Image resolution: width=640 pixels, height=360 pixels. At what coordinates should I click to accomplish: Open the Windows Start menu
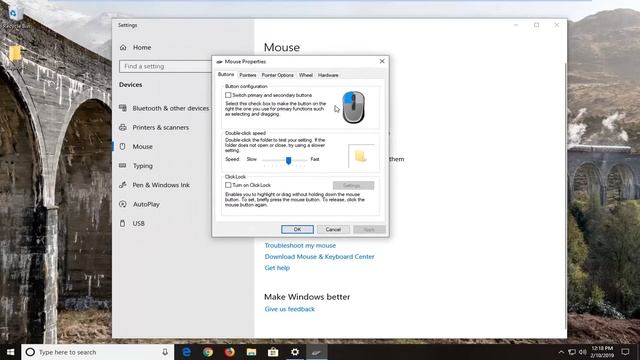(10, 352)
